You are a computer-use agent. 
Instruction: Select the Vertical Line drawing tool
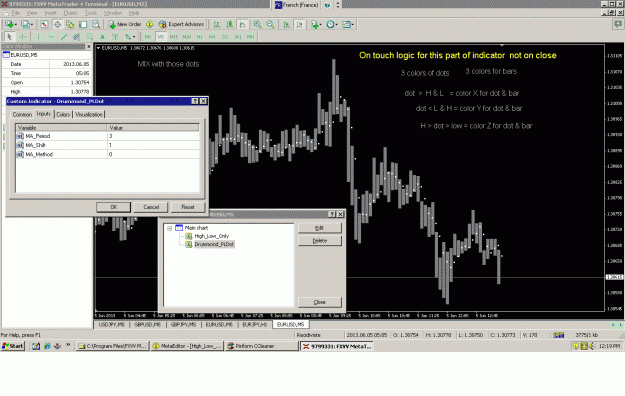click(38, 37)
